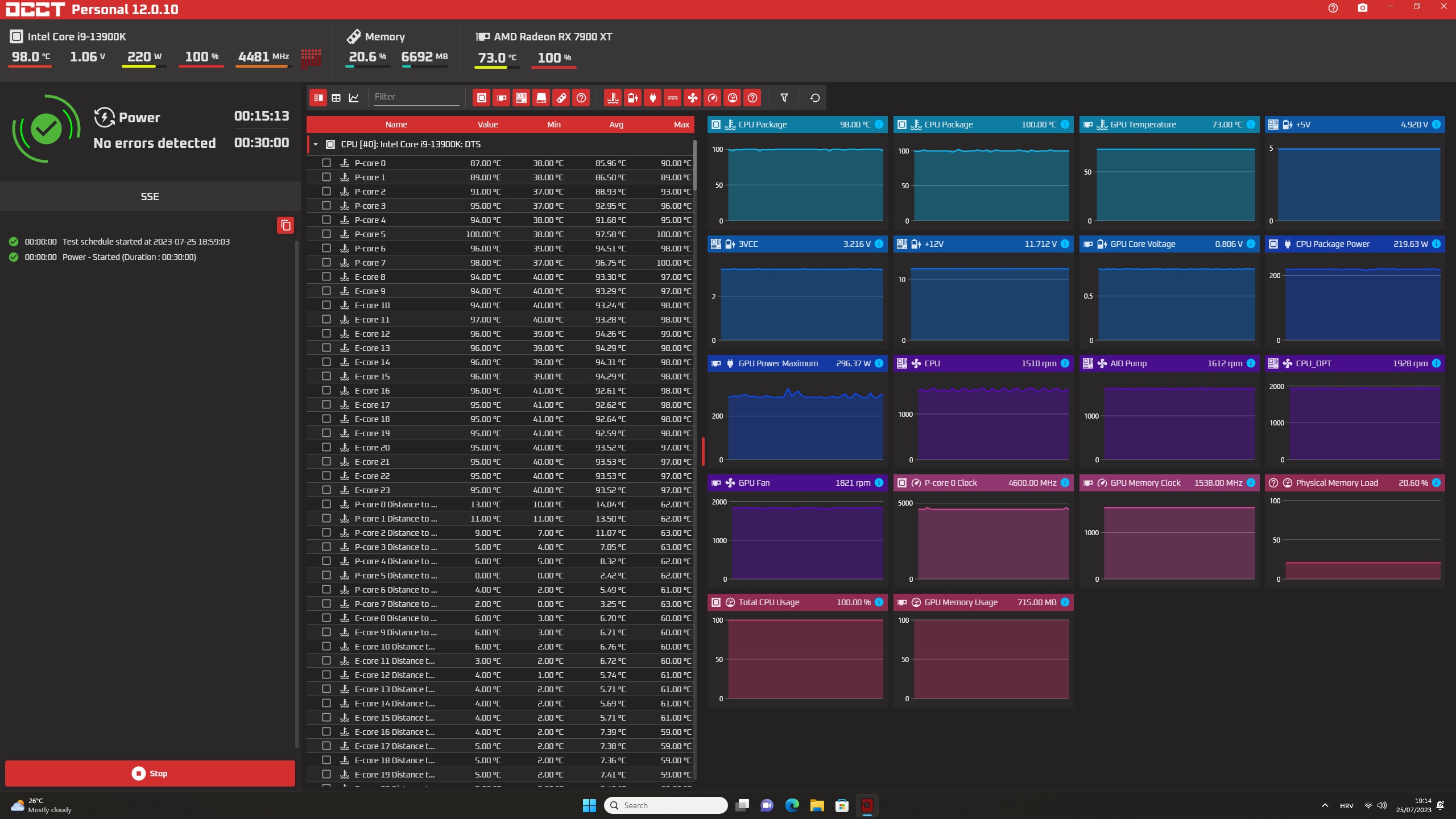Check the P-core 0 Distance row checkbox

coord(326,504)
